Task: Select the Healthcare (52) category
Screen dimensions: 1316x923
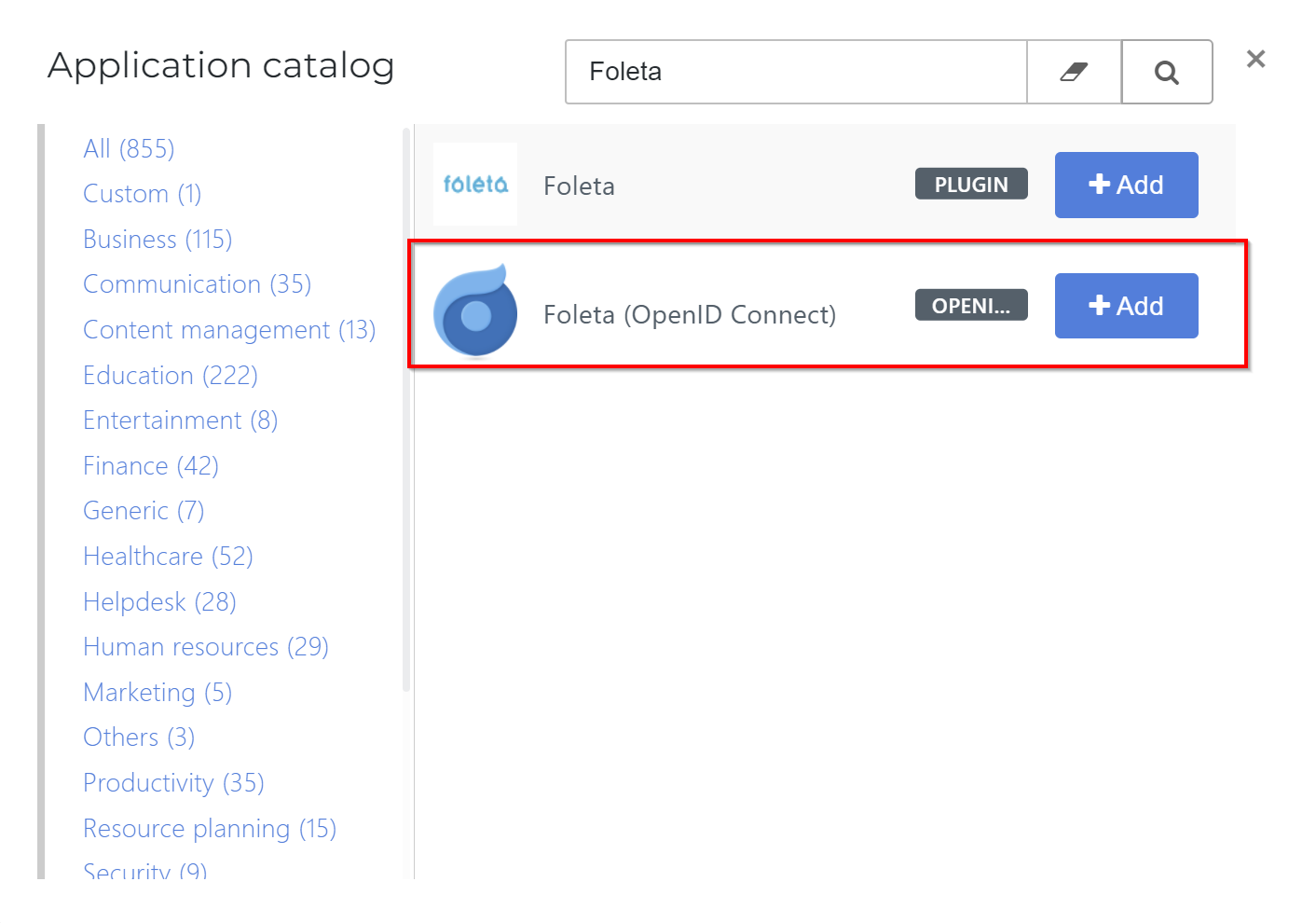Action: tap(168, 557)
